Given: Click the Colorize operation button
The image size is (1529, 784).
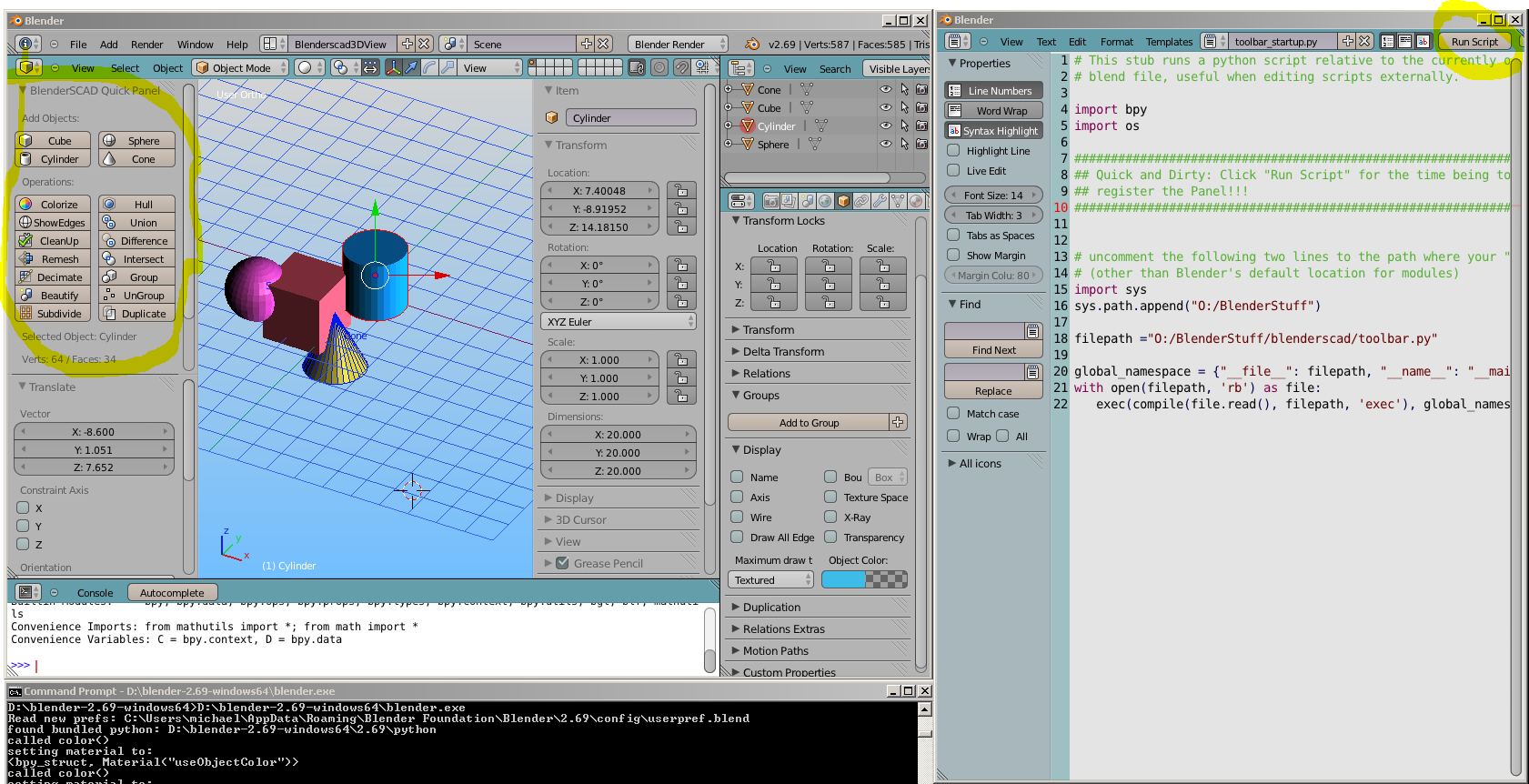Looking at the screenshot, I should tap(53, 205).
